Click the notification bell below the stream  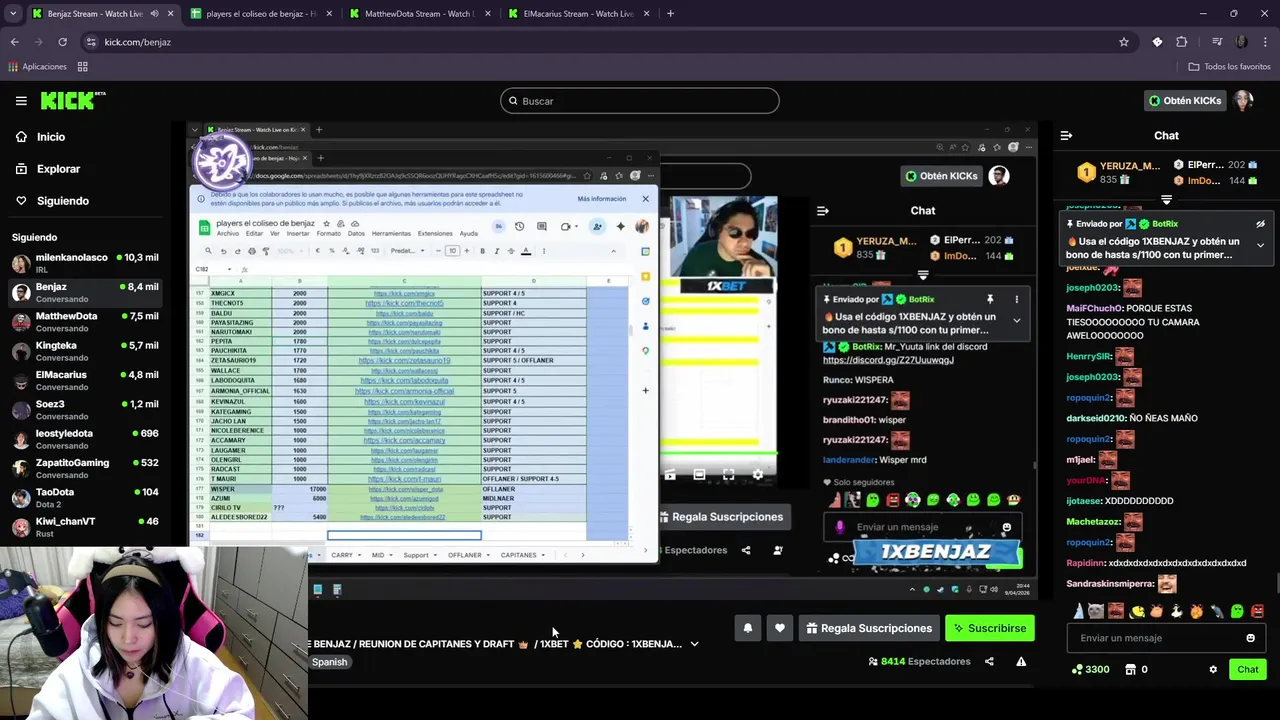[x=747, y=628]
